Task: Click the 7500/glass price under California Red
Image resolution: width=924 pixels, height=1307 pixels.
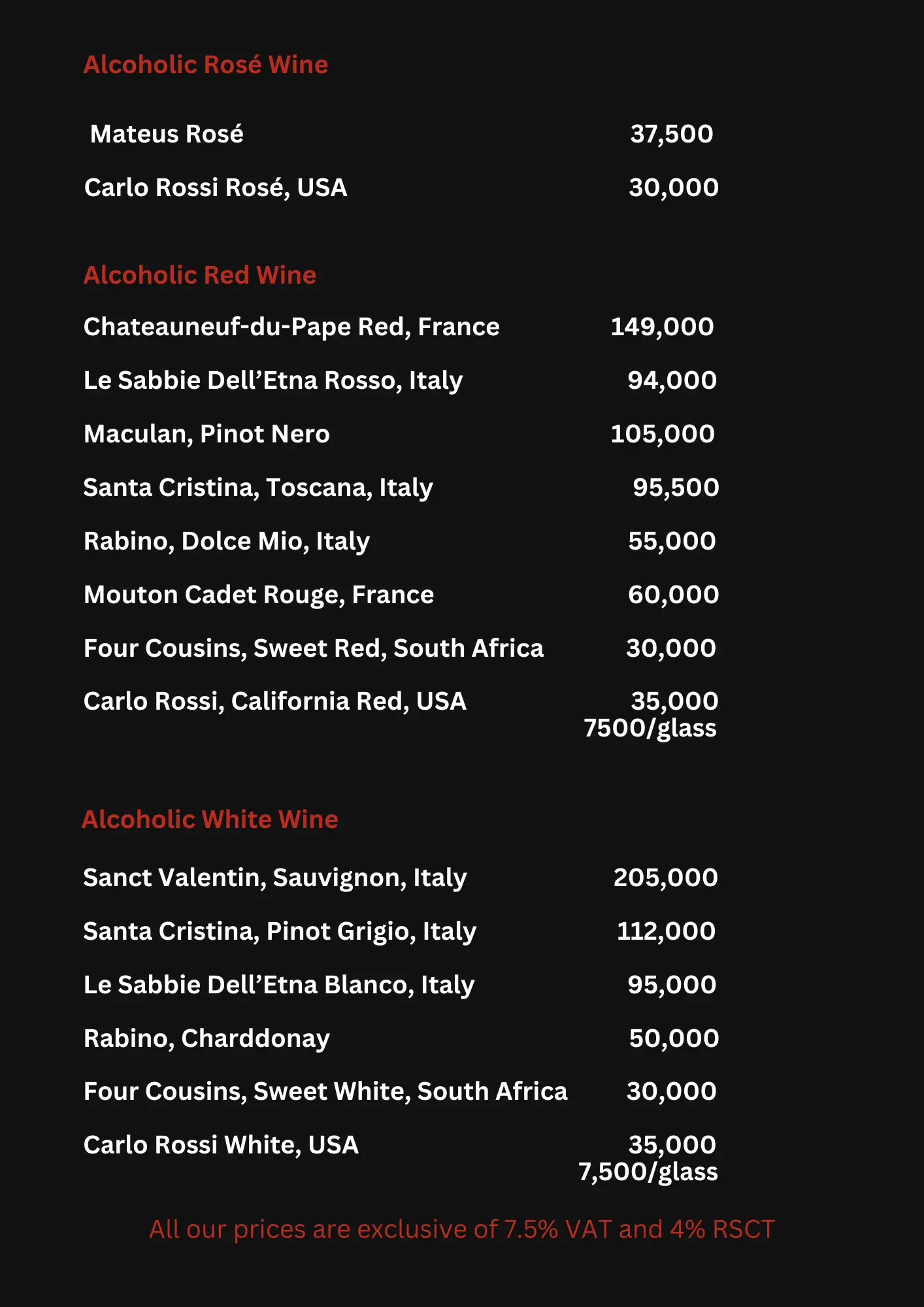Action: 650,729
